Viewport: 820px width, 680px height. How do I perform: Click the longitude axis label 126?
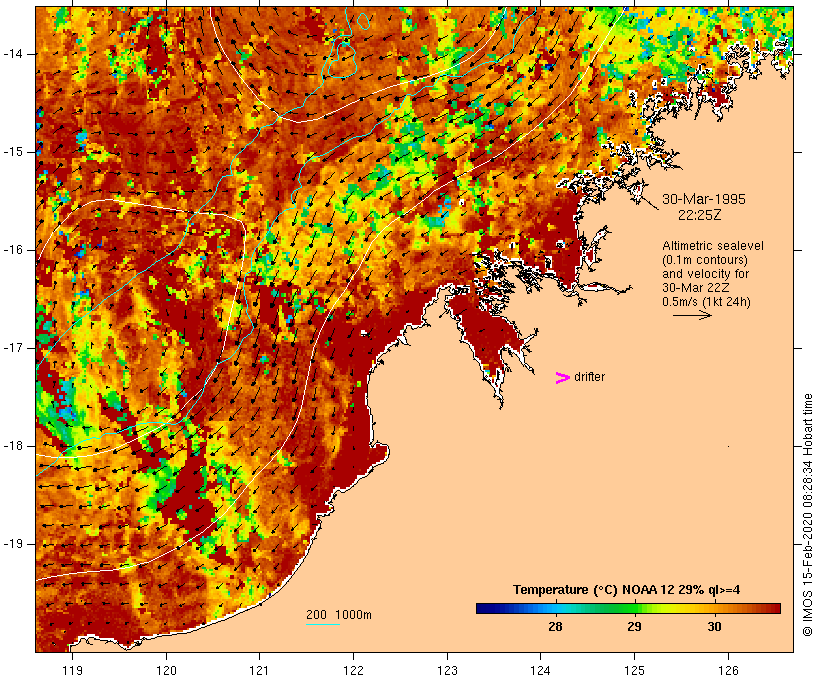728,670
